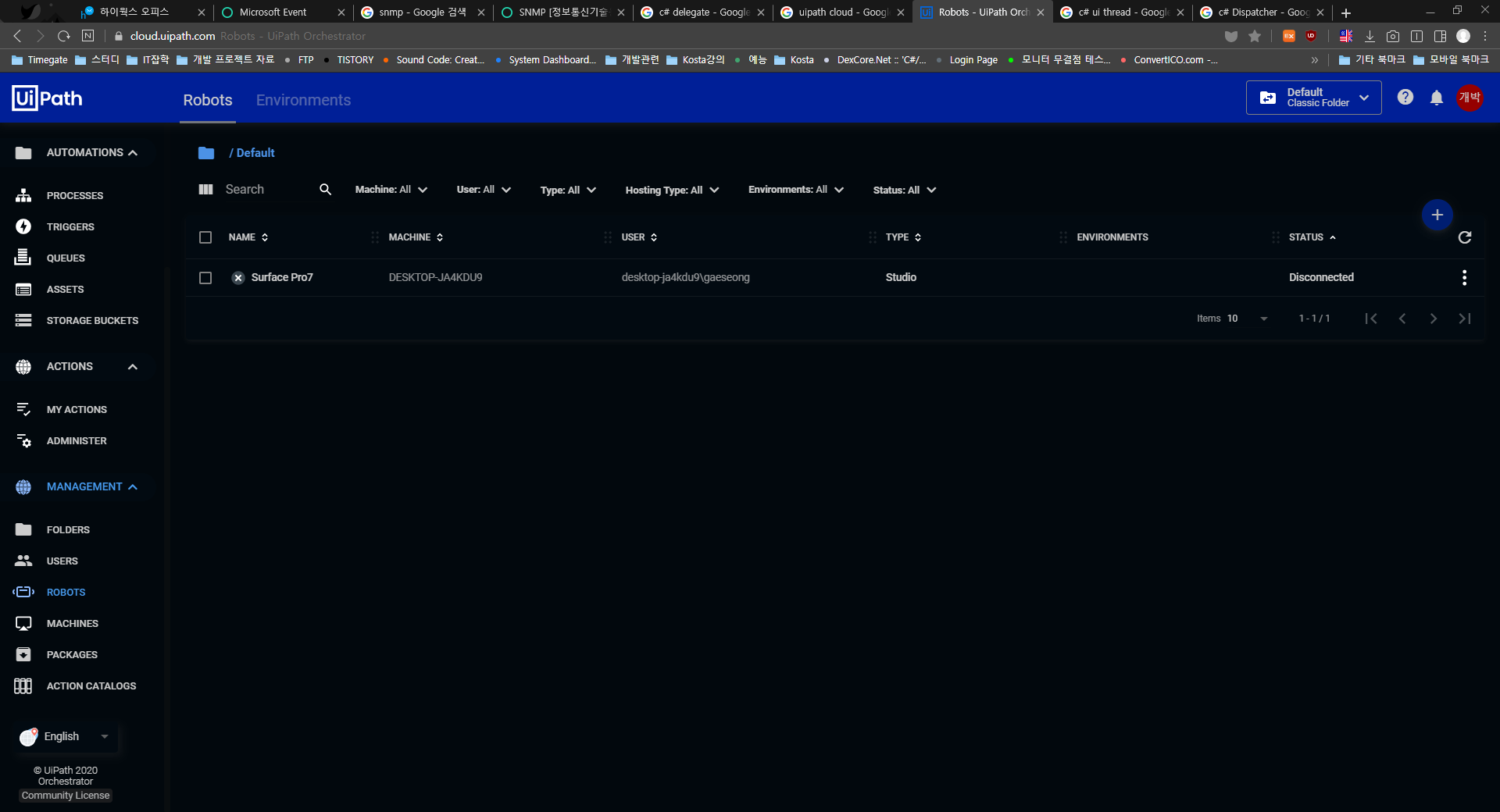This screenshot has width=1500, height=812.
Task: Go to the next page of results
Action: point(1433,319)
